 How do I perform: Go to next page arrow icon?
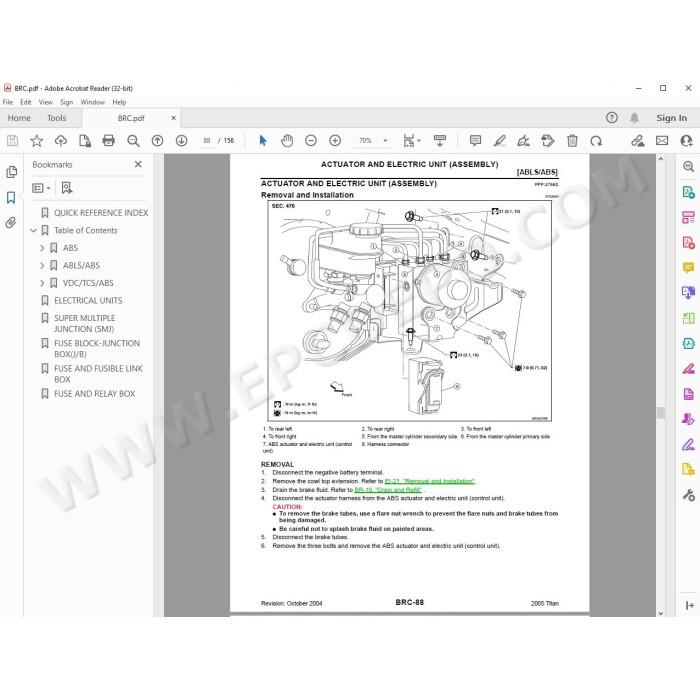tap(181, 141)
